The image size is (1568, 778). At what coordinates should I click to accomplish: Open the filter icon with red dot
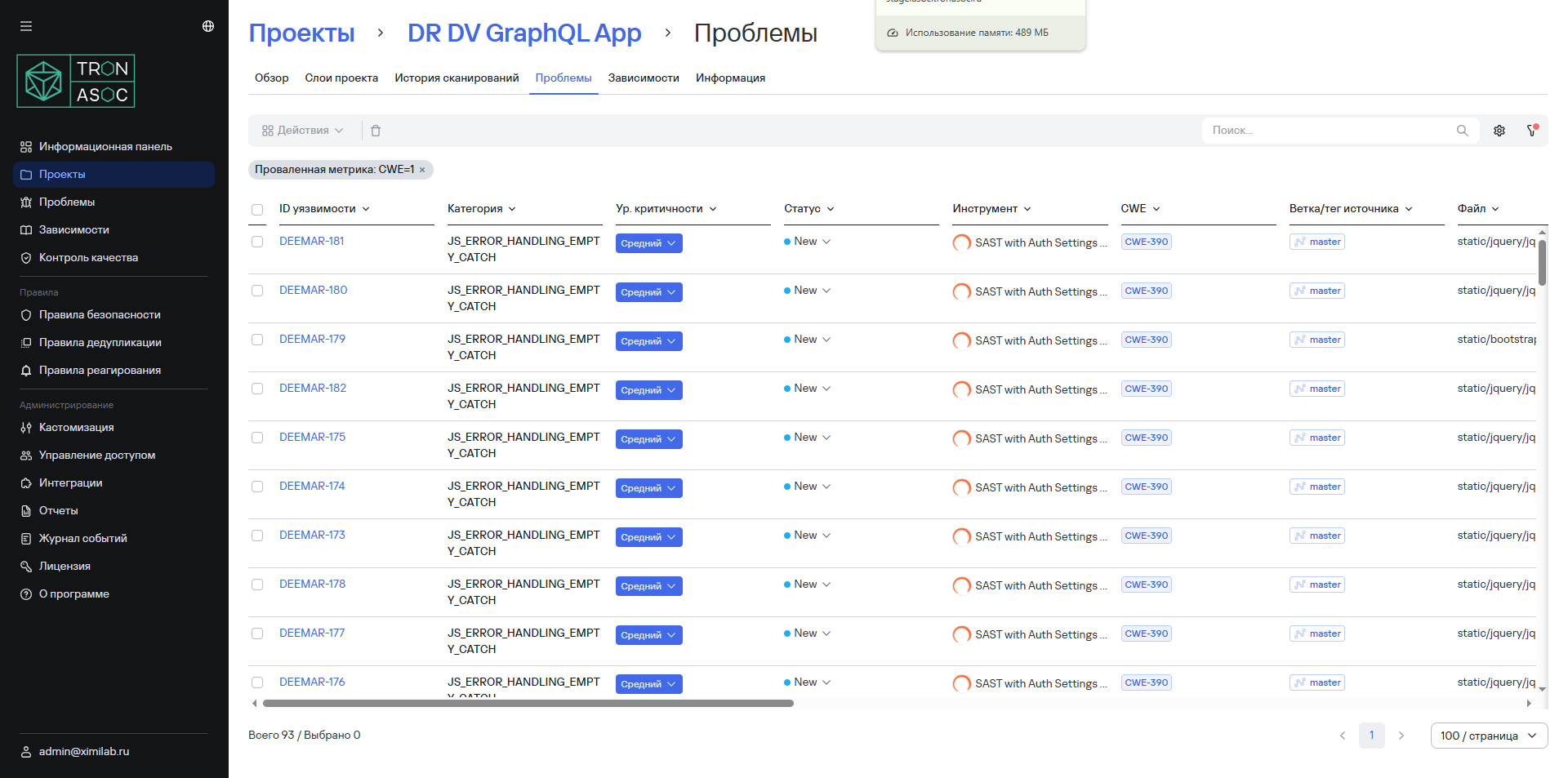tap(1532, 131)
